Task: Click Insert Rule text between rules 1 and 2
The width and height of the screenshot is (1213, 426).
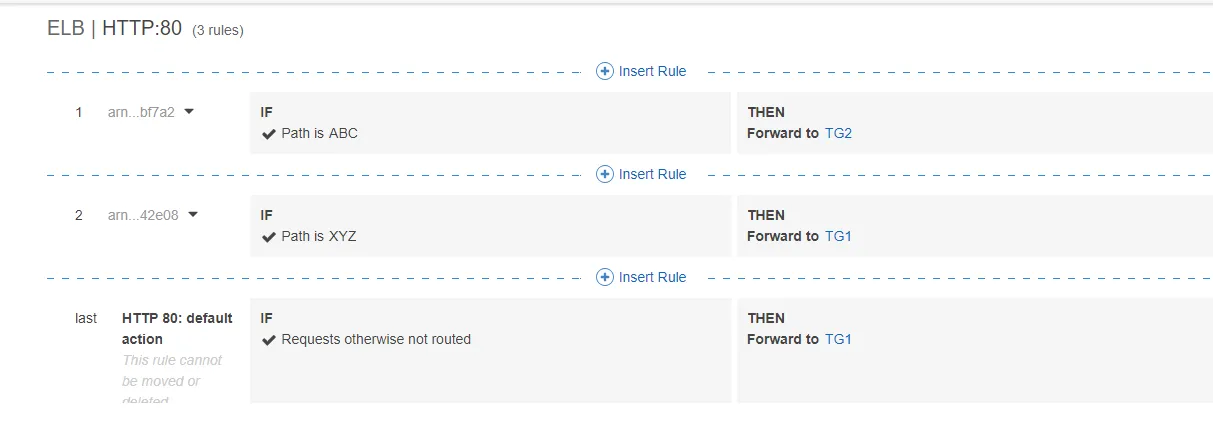Action: coord(652,174)
